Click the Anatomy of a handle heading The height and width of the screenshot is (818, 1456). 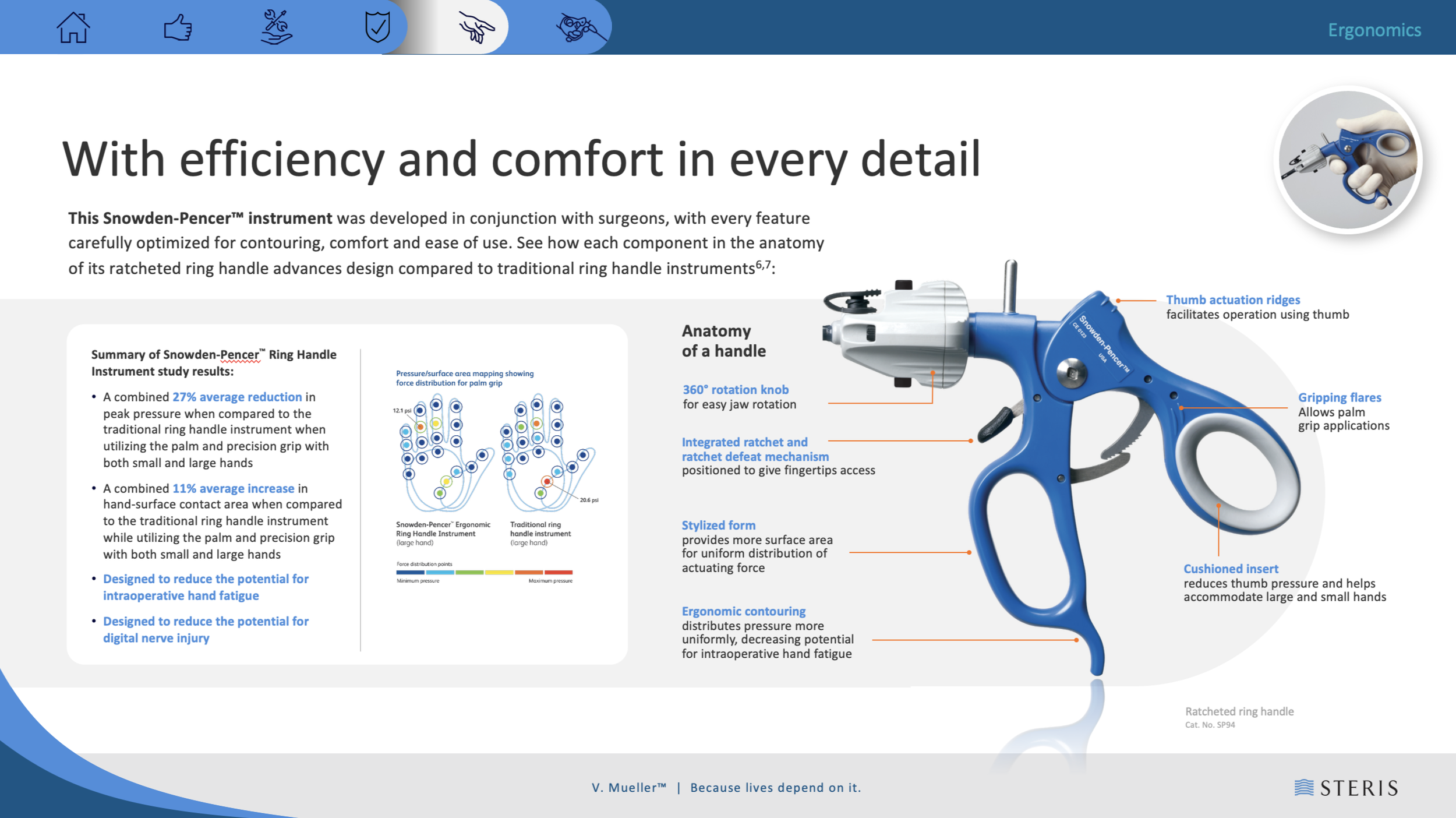point(724,341)
